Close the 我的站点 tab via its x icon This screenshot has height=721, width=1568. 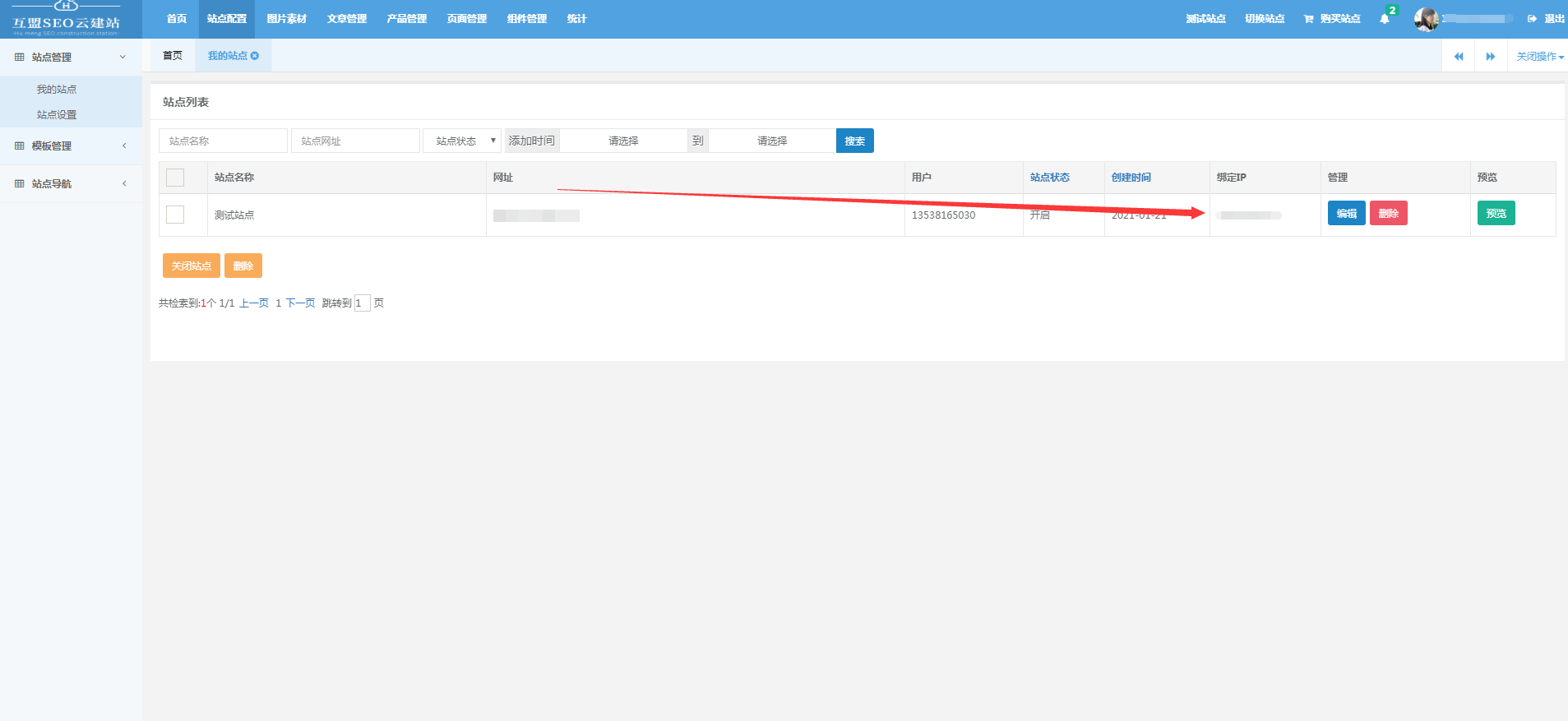pyautogui.click(x=255, y=56)
